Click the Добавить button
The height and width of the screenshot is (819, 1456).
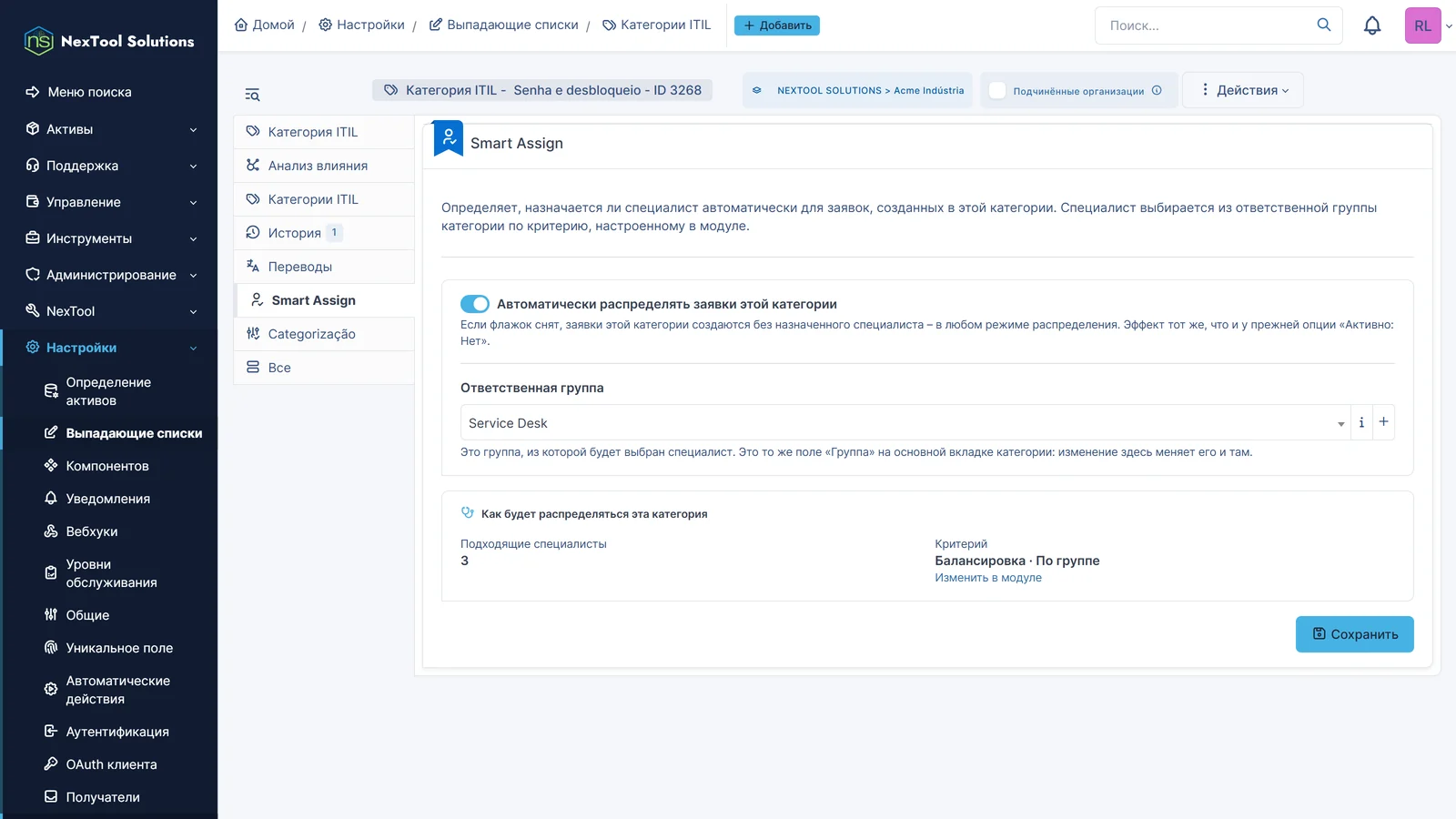coord(777,25)
